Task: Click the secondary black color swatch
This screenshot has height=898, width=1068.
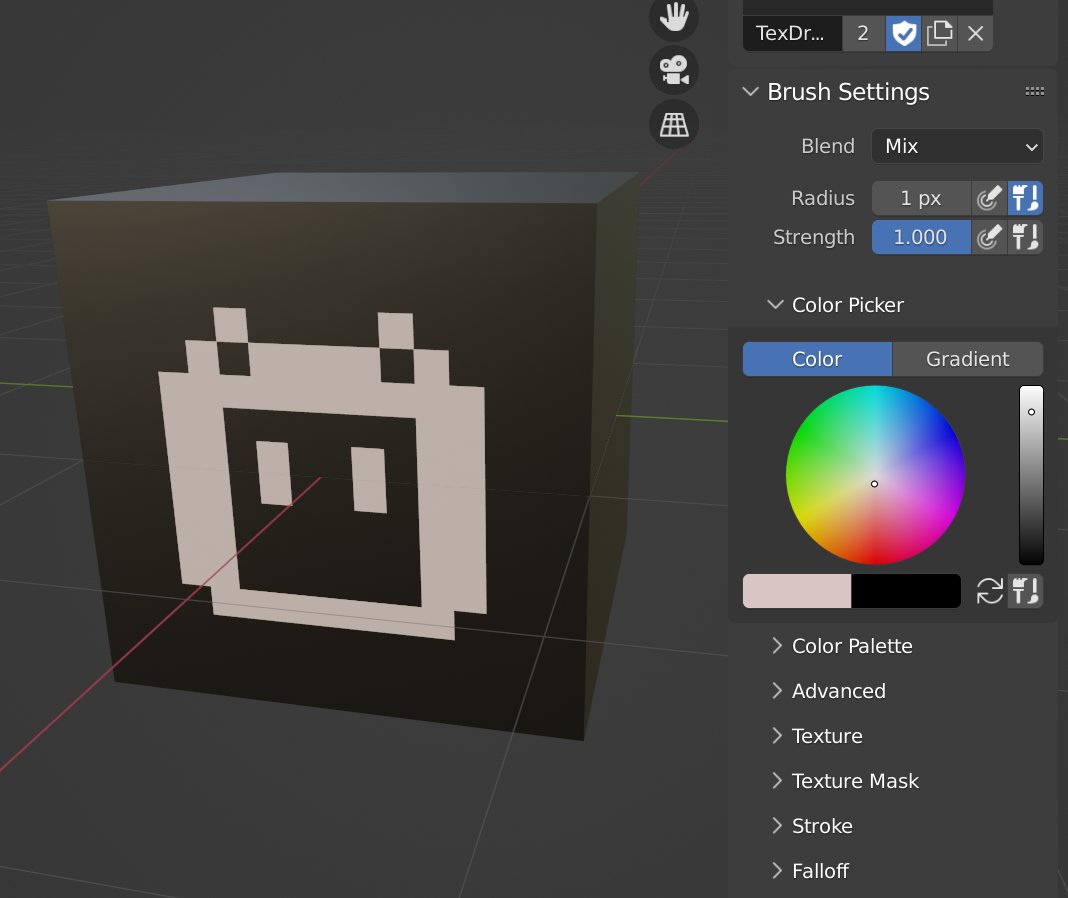Action: [906, 591]
